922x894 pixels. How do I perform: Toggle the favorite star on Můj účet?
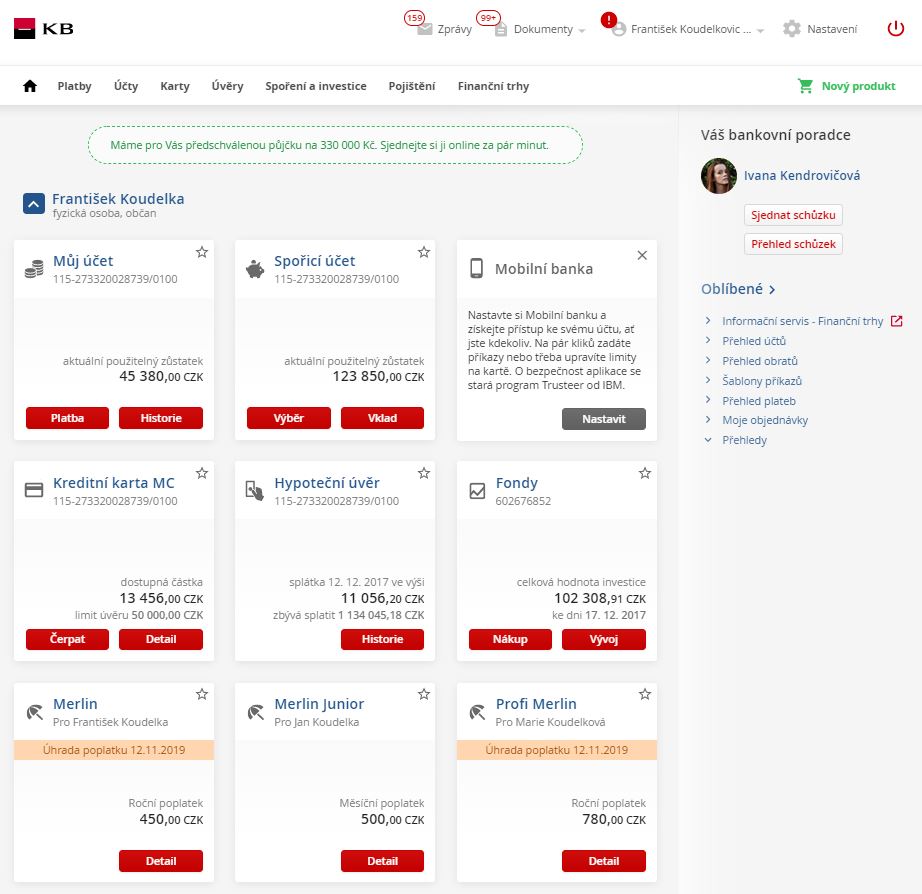point(201,252)
